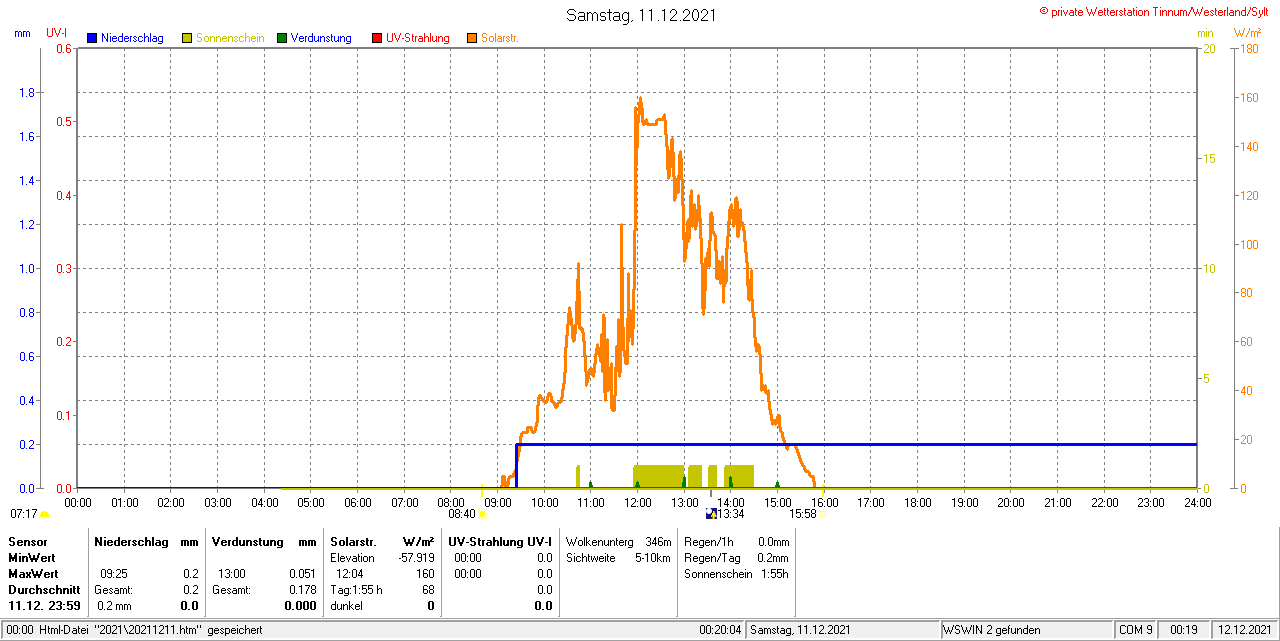Click the Regen/Tag 0.2mm reading
The image size is (1280, 641).
tap(737, 557)
